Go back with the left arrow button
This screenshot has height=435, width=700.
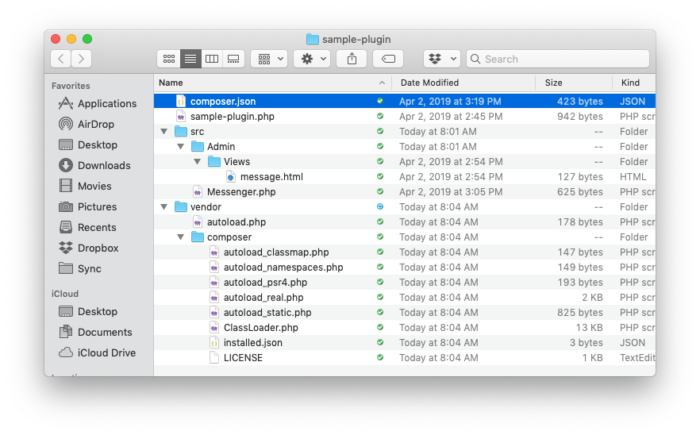(61, 59)
